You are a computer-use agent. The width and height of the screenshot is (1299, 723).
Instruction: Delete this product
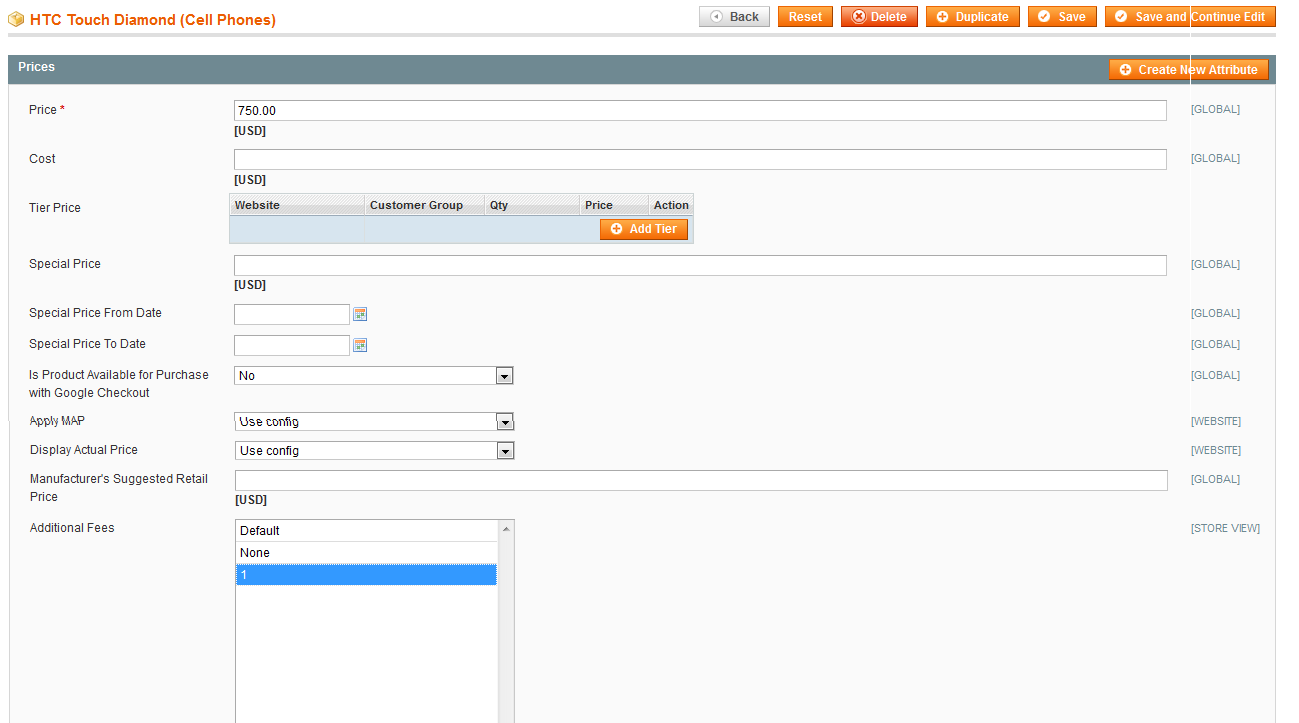[x=879, y=17]
